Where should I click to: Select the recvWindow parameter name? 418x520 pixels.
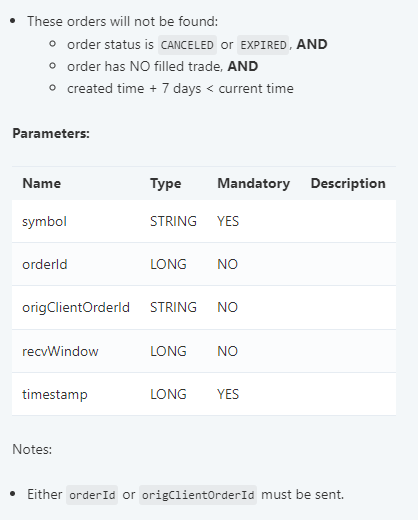60,351
